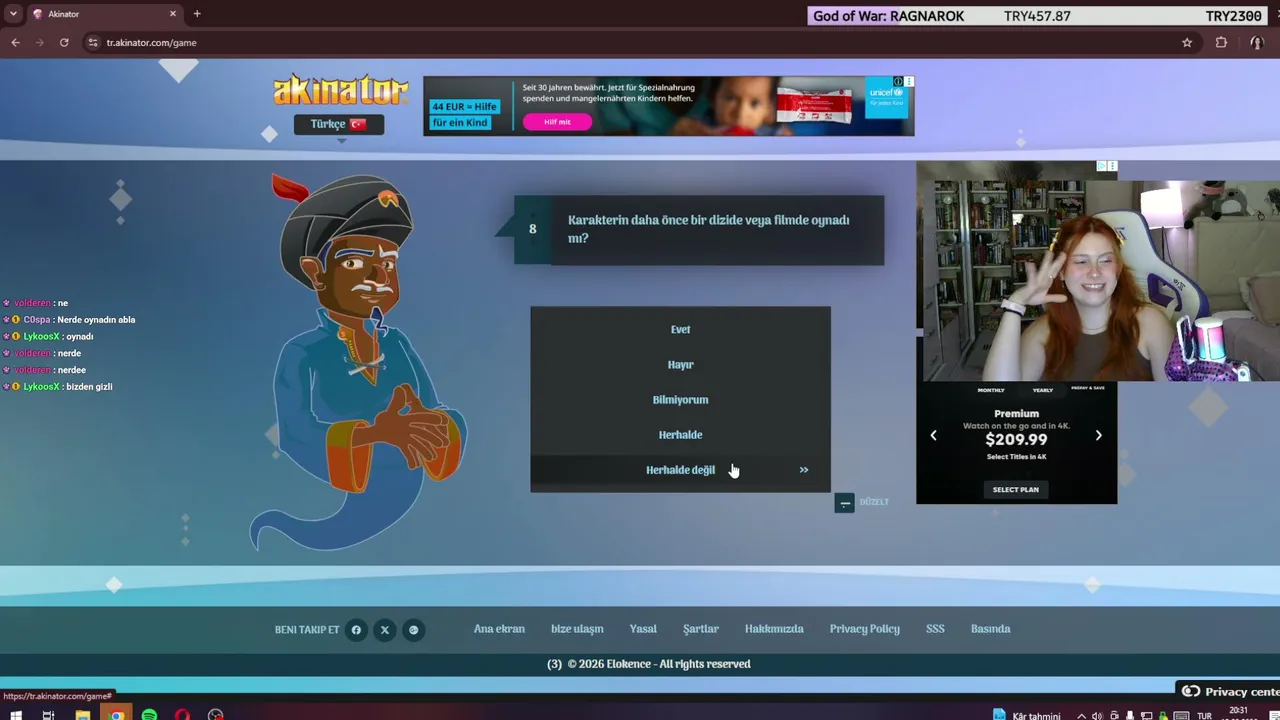Open the browser extensions puzzle icon

pos(1221,43)
